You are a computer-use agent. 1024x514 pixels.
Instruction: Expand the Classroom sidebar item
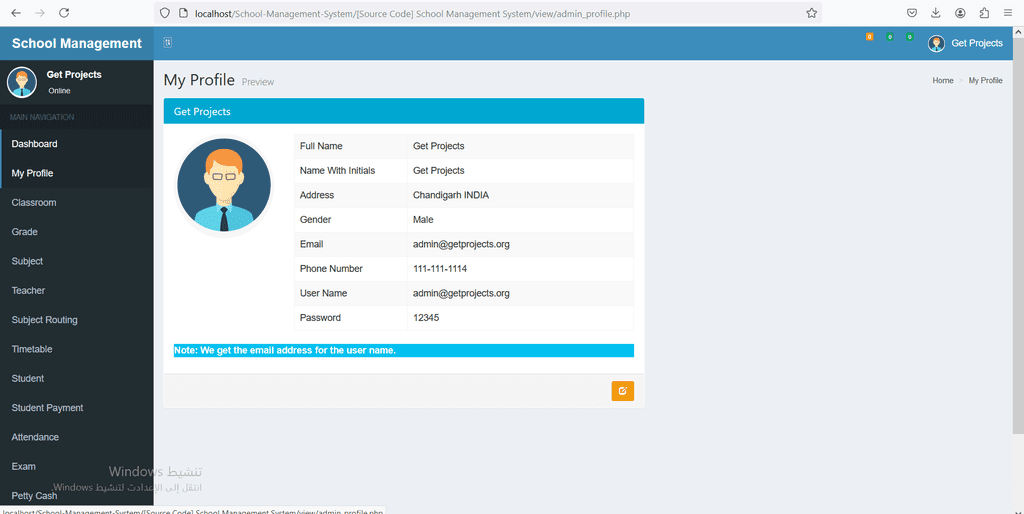(34, 203)
